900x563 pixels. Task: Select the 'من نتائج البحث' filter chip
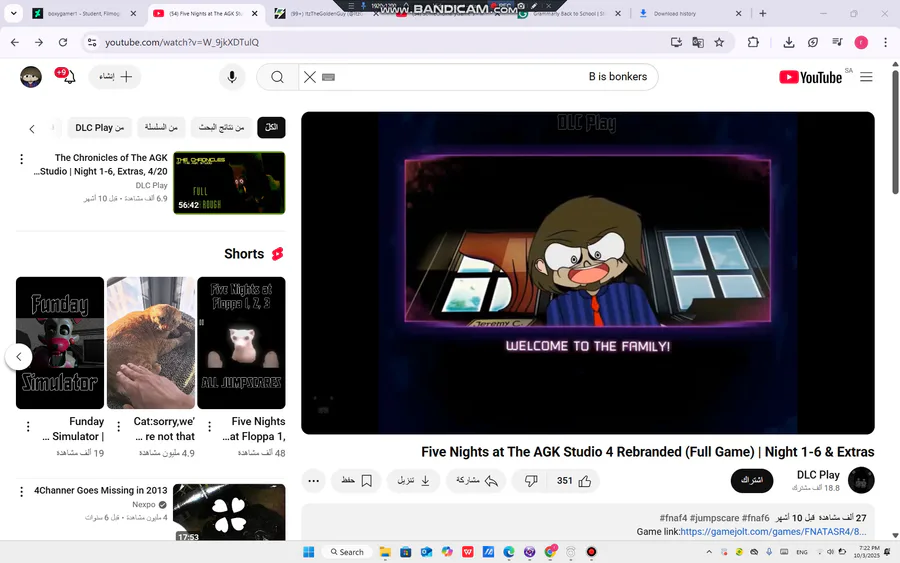pos(222,127)
